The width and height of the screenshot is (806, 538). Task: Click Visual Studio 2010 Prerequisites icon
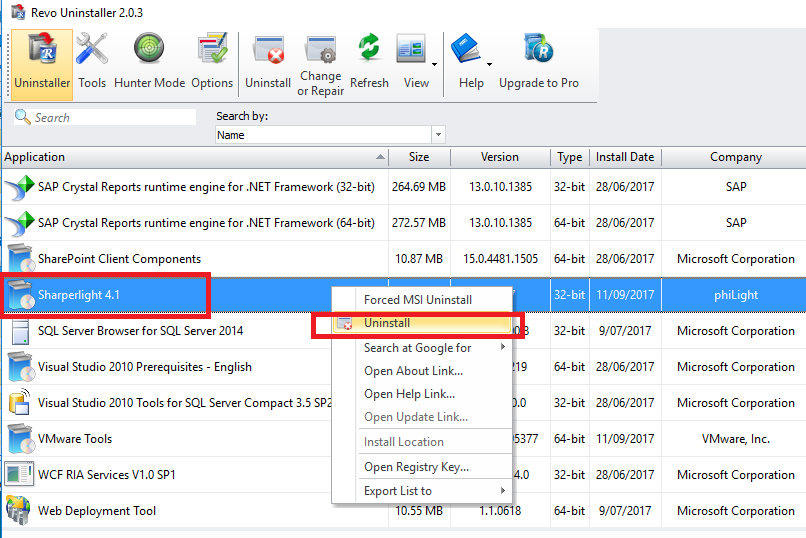click(21, 367)
